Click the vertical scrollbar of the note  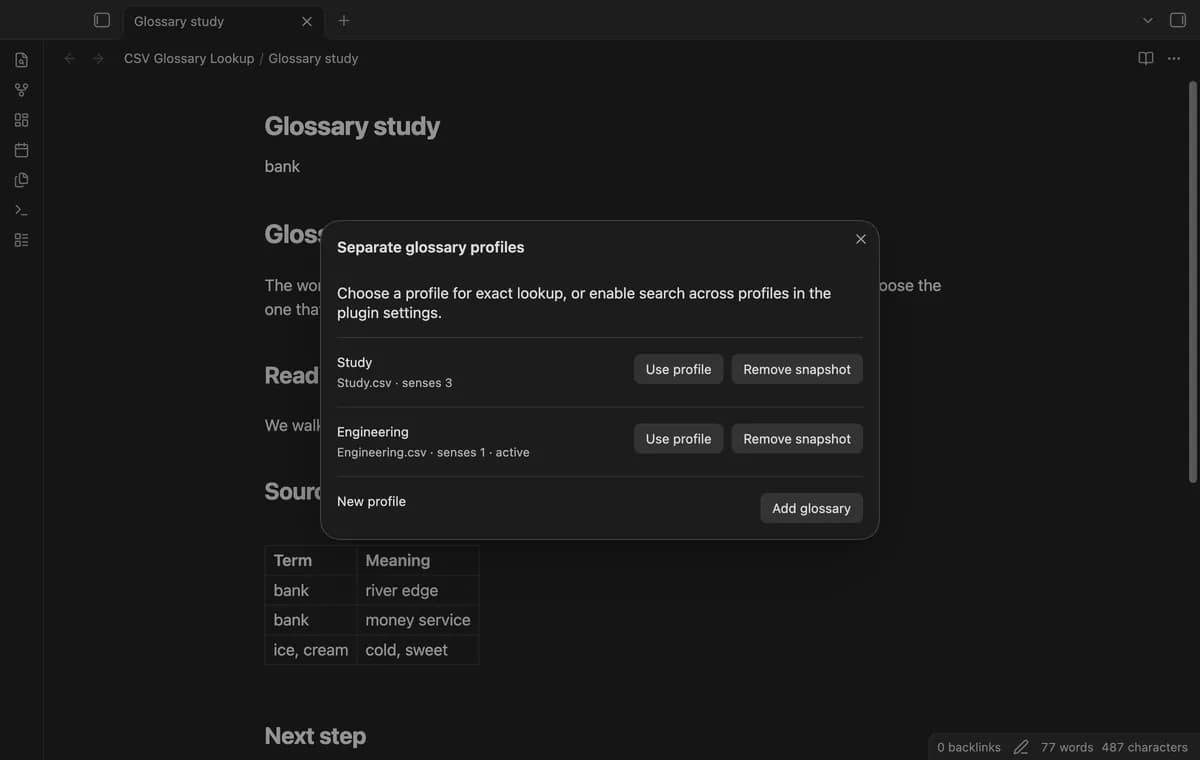pos(1192,280)
